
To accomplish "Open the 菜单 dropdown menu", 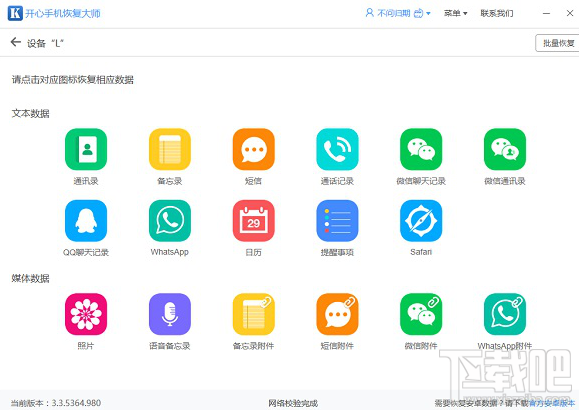I will point(456,13).
